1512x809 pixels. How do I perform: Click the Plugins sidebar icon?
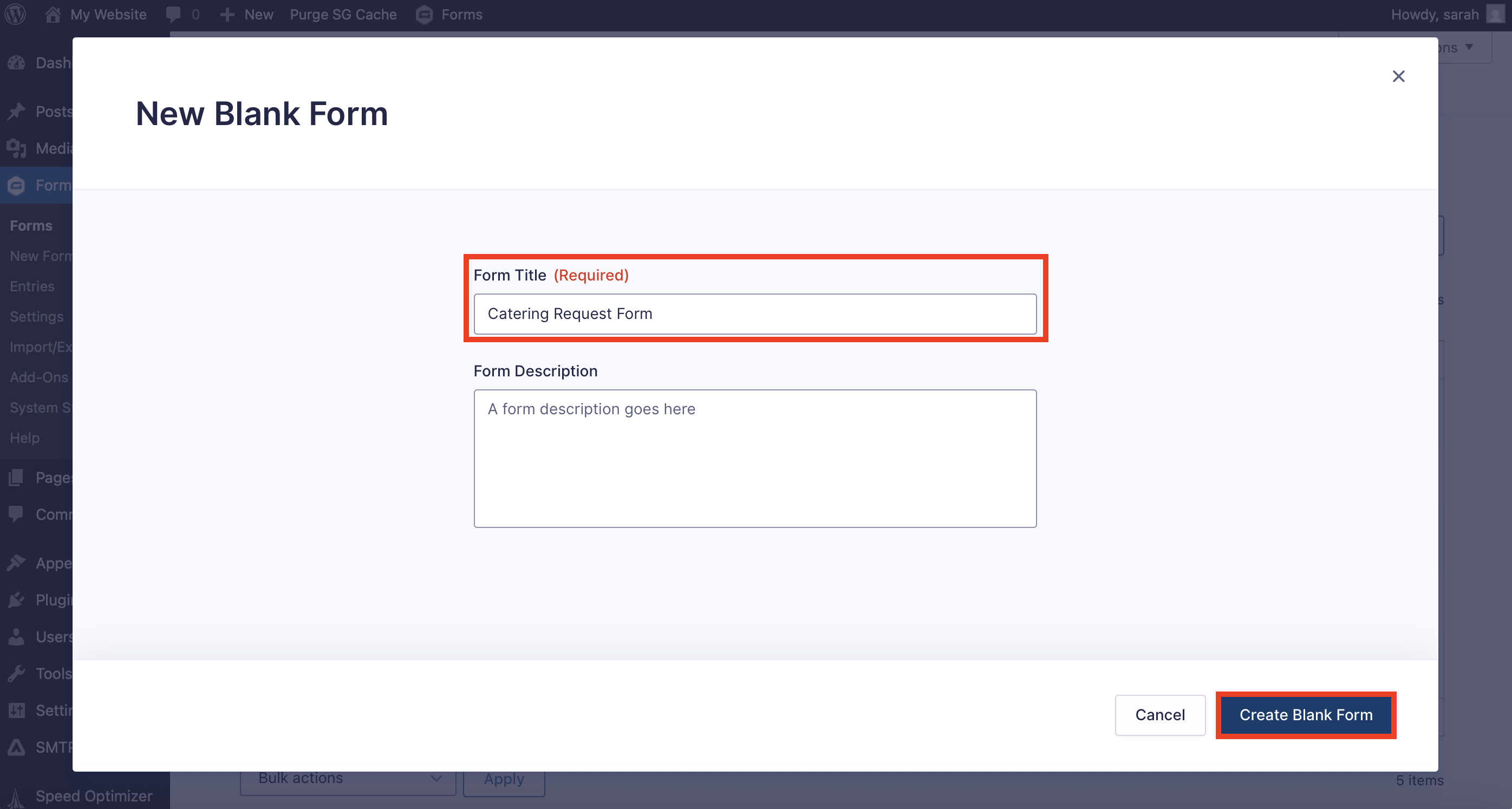point(16,599)
